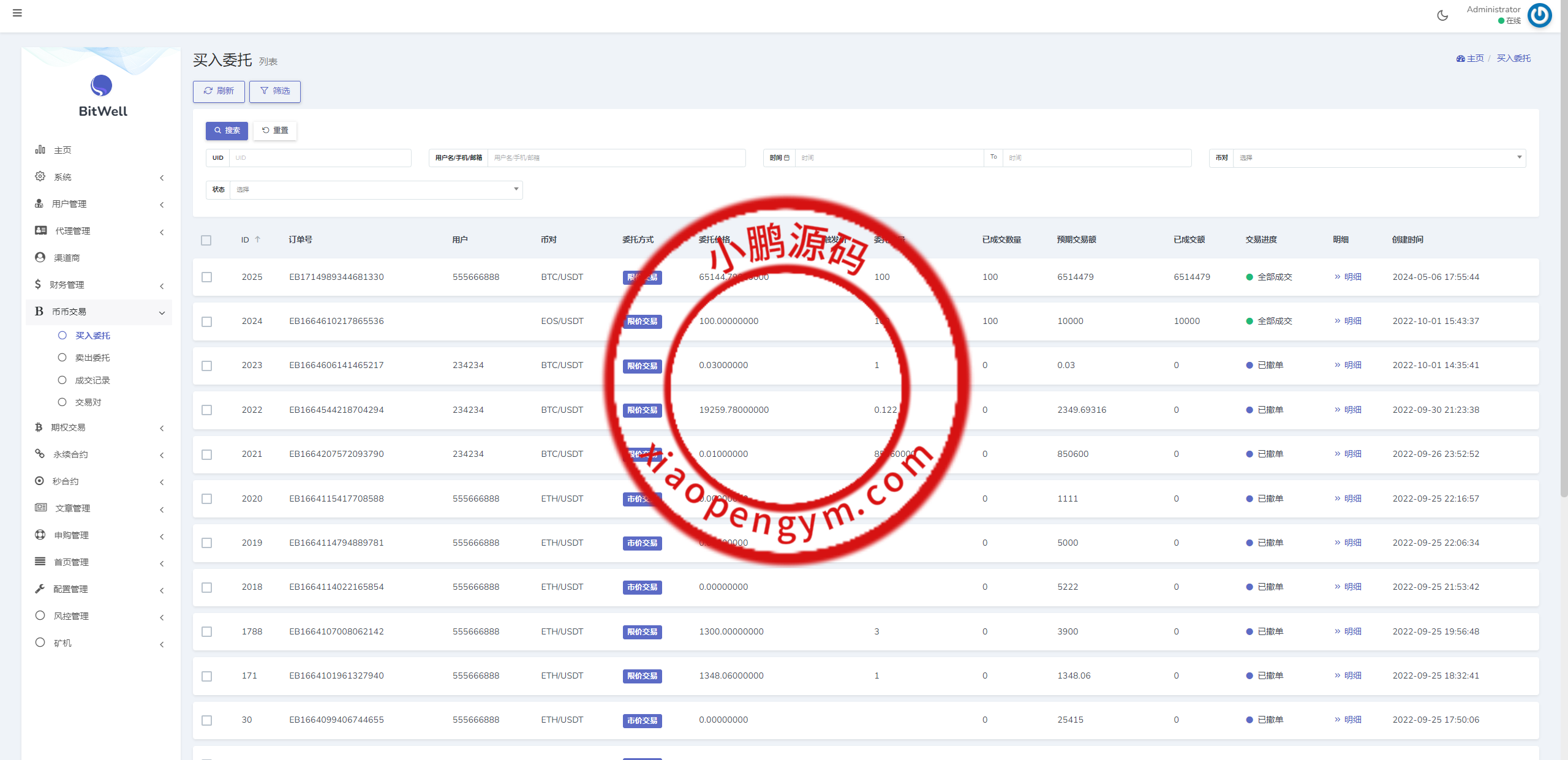Open the 币对 select dropdown
Screen dimensions: 1568x760
coord(1378,158)
